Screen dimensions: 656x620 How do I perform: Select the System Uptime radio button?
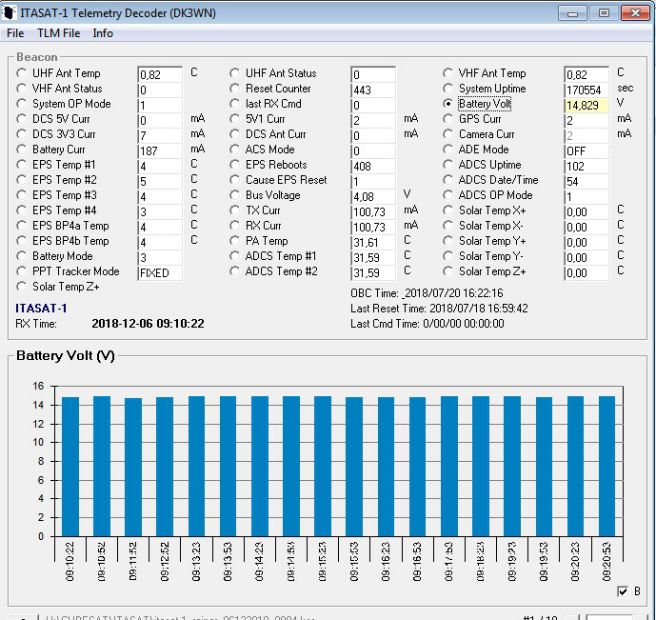coord(449,89)
